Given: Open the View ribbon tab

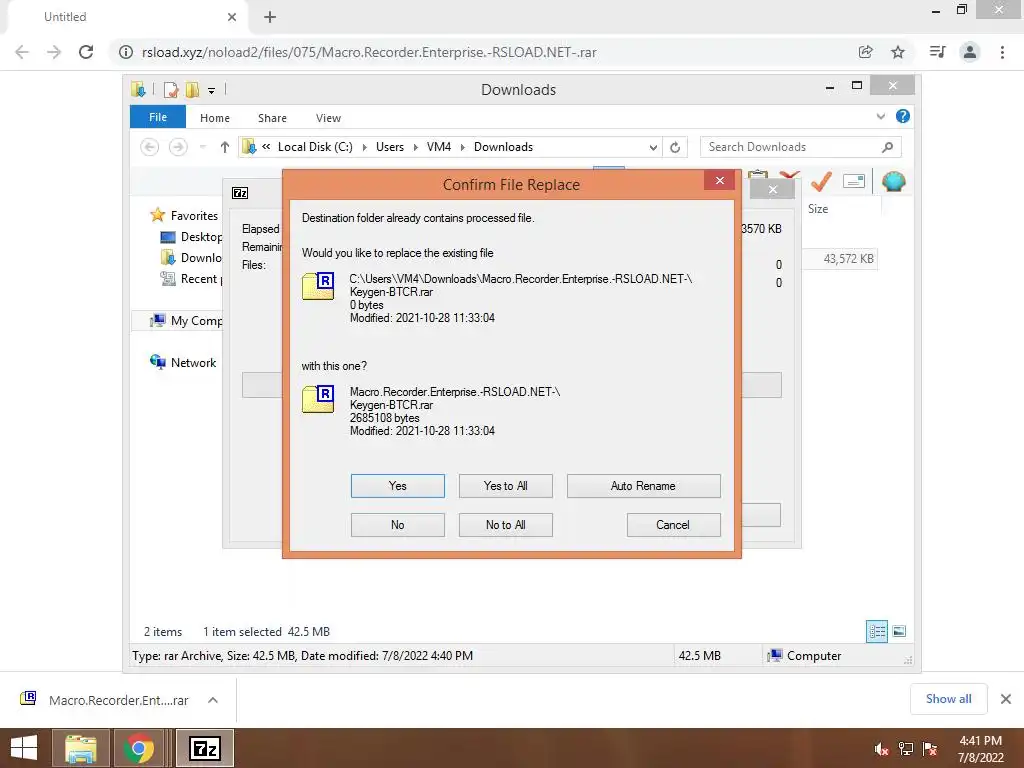Looking at the screenshot, I should 328,118.
